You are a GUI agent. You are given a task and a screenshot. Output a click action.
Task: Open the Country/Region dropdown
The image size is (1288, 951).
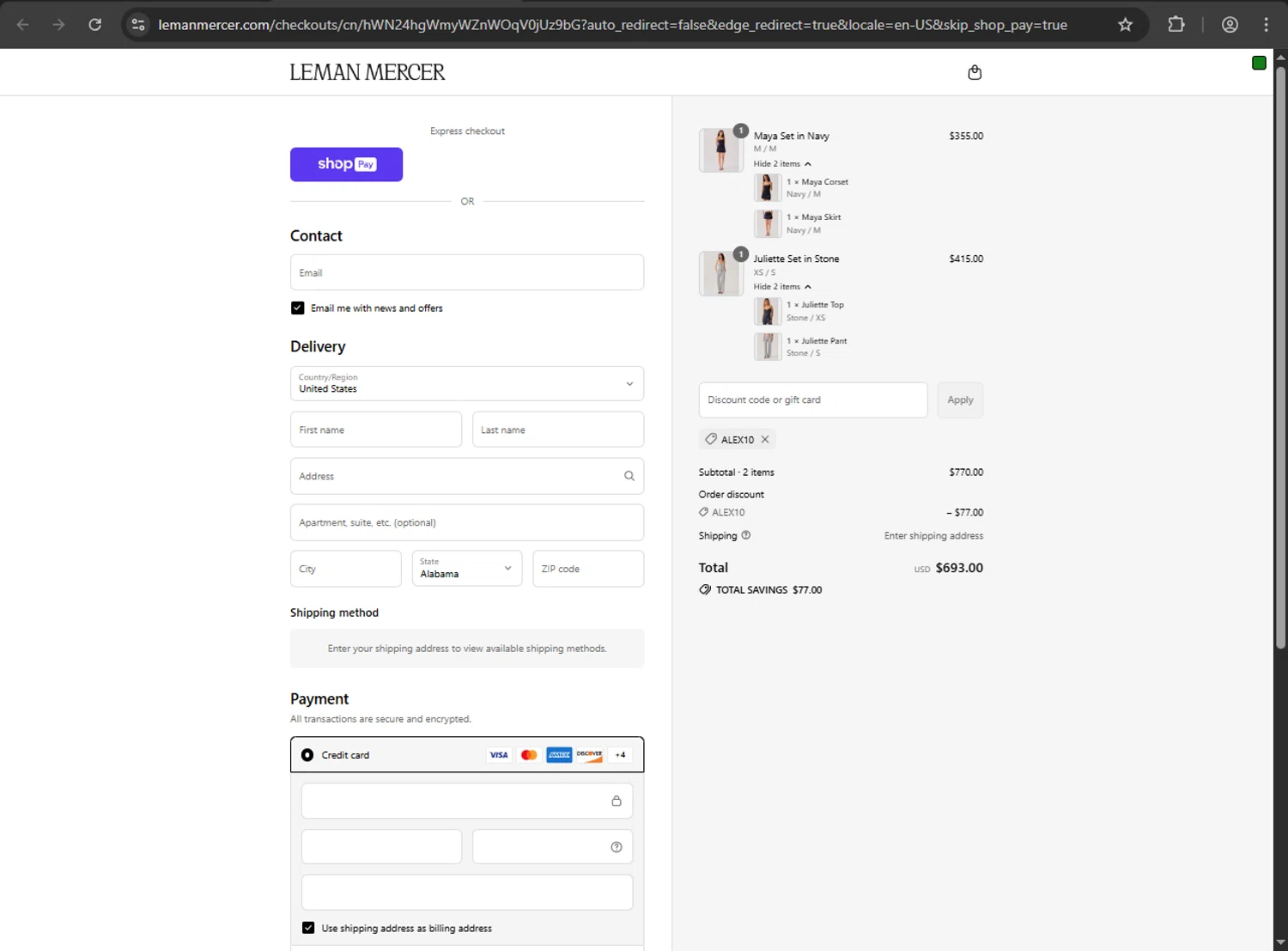(467, 383)
